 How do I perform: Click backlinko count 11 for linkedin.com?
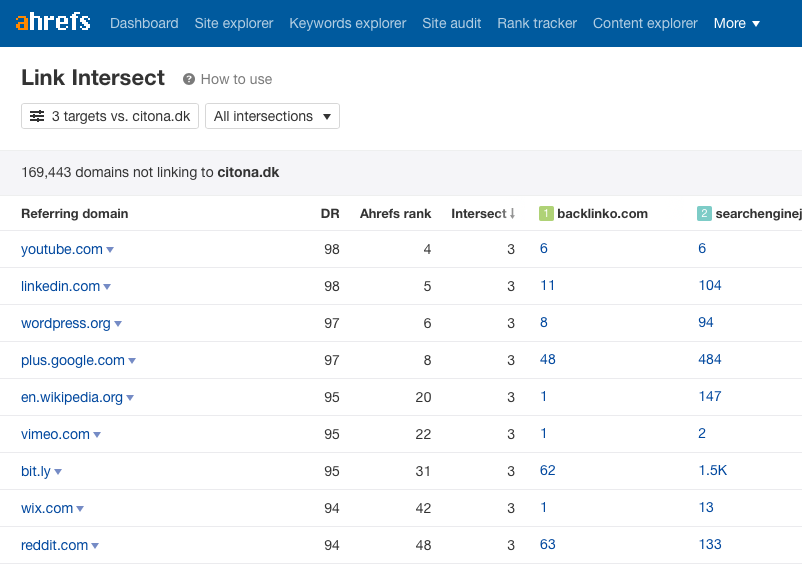pos(547,285)
